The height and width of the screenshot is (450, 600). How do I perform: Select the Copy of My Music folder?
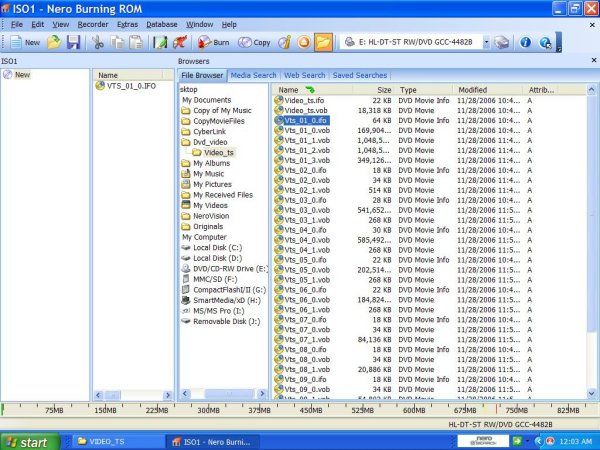(x=217, y=111)
